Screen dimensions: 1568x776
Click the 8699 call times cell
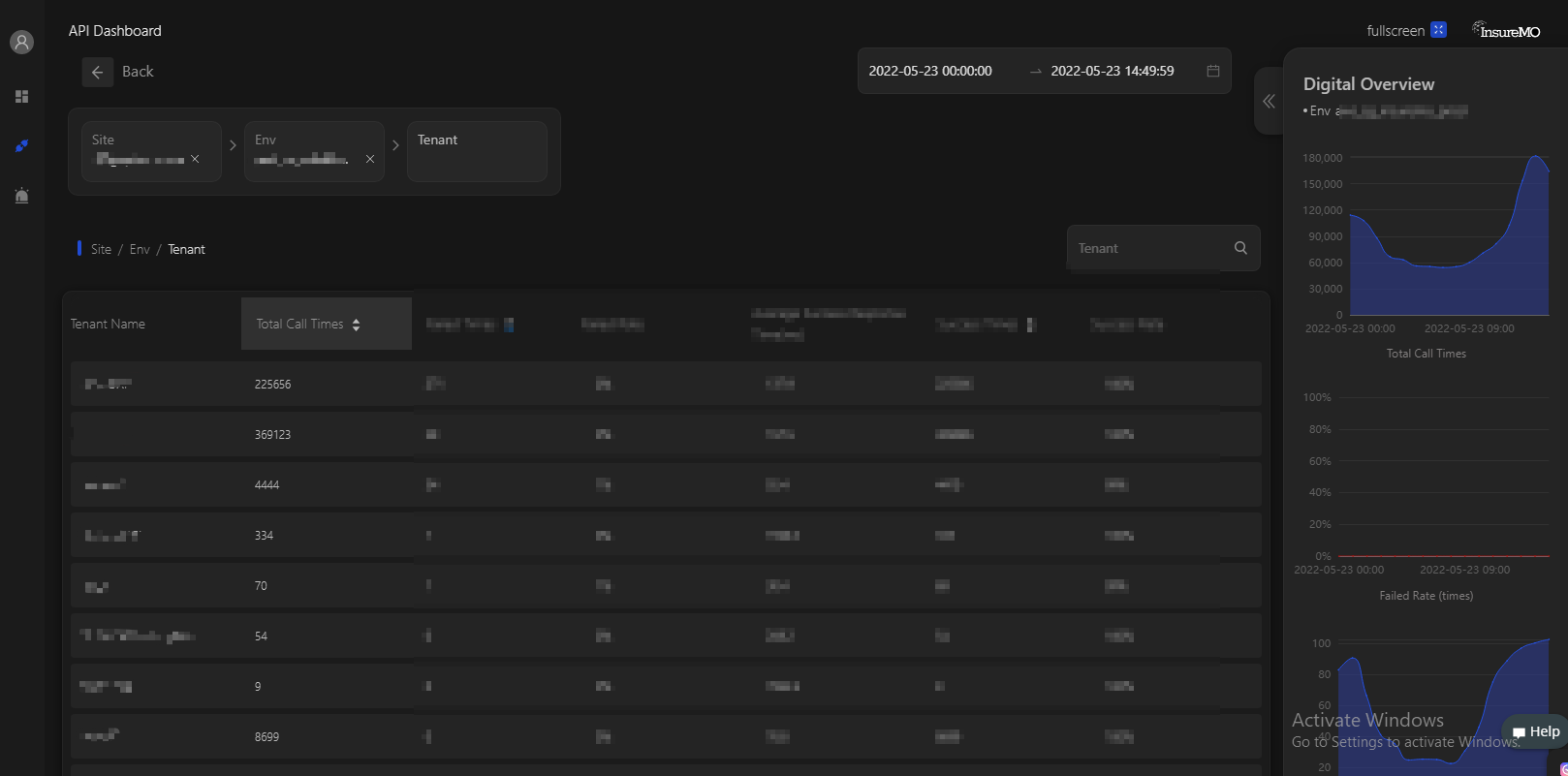[x=267, y=737]
